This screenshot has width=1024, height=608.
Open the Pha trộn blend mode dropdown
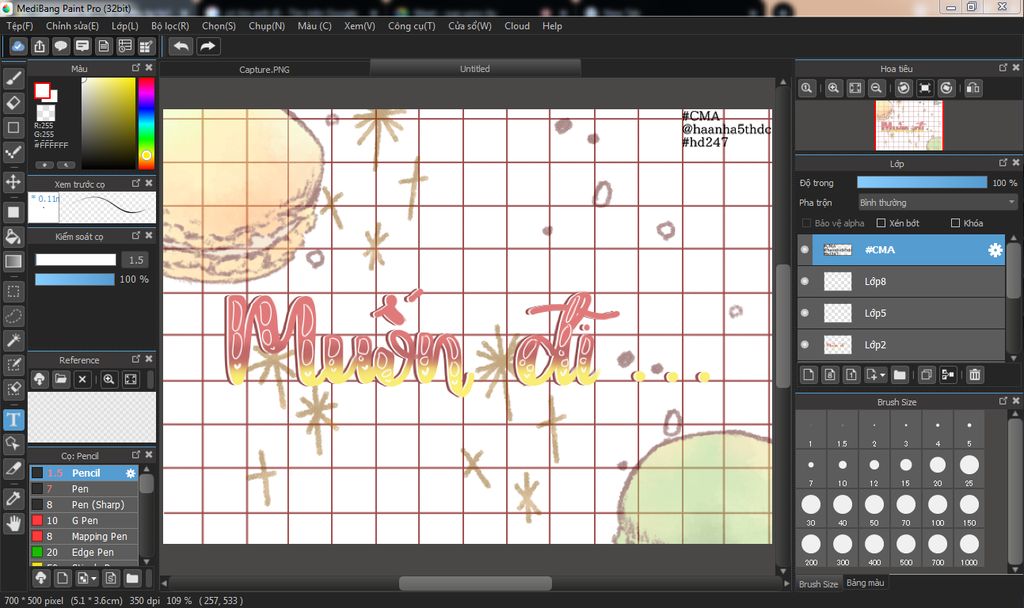click(x=937, y=202)
